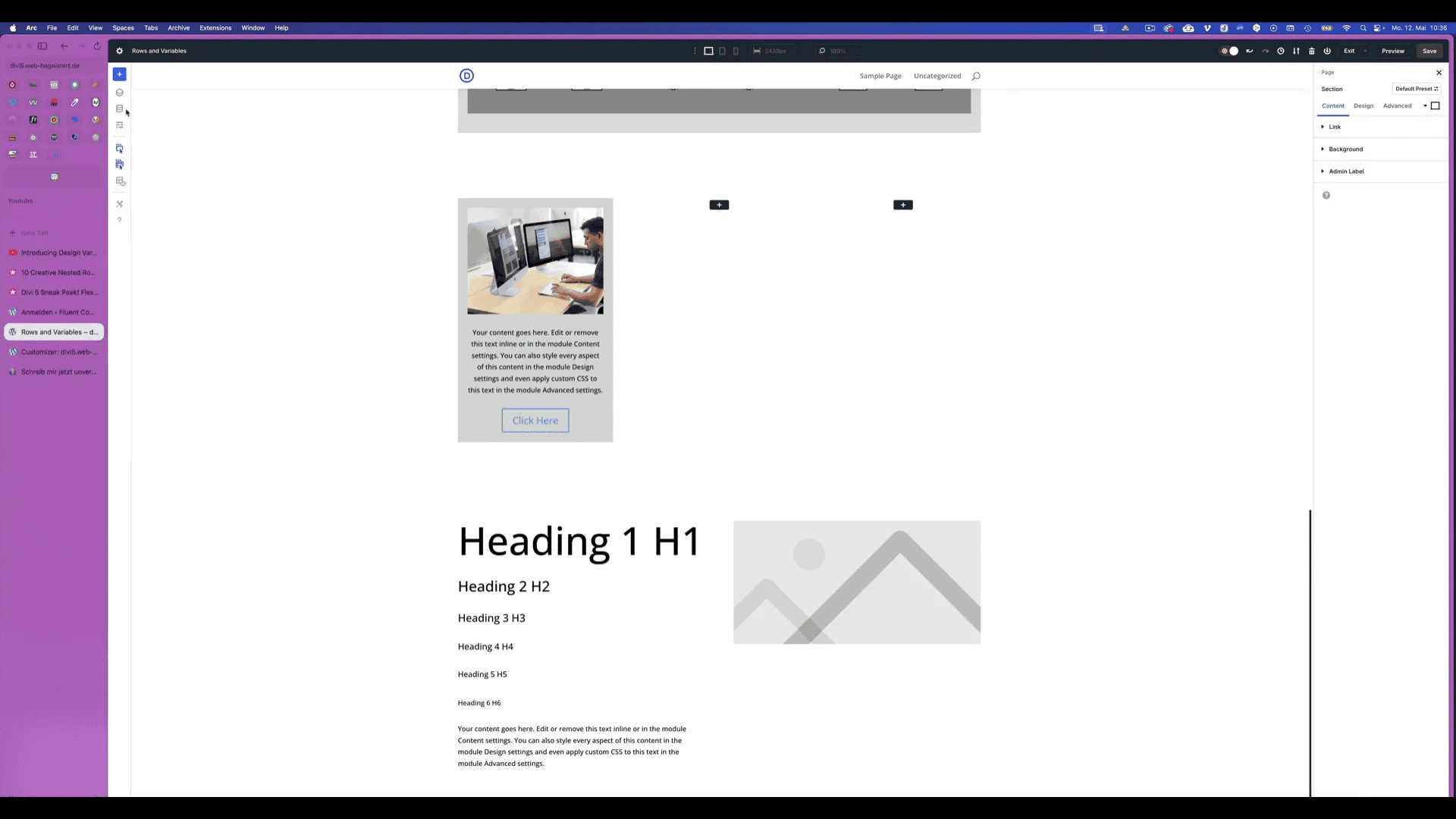Click the Wi-Fi icon in menu bar
The image size is (1456, 819).
[1346, 28]
